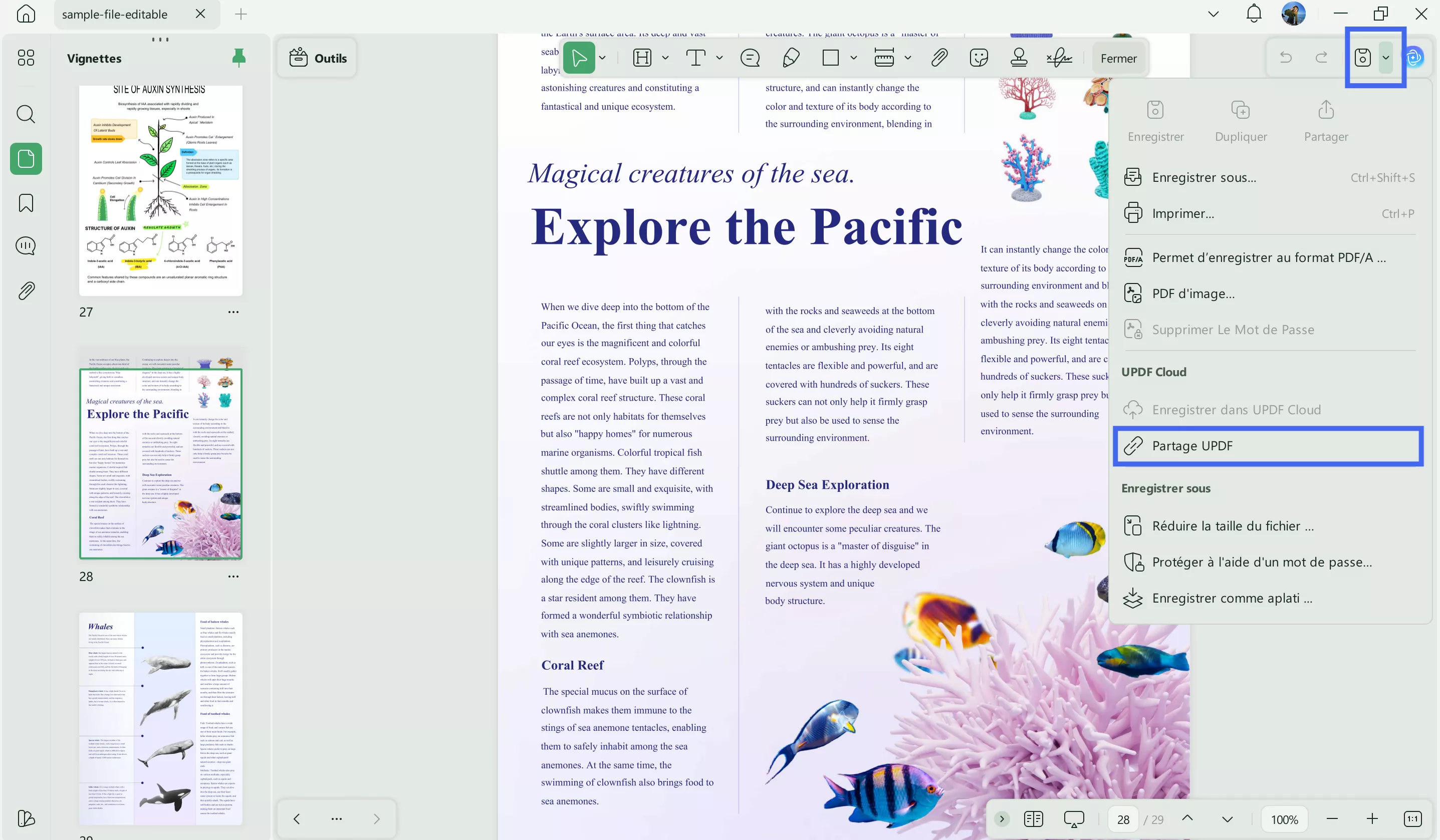Select the Stamp tool

click(x=1019, y=58)
